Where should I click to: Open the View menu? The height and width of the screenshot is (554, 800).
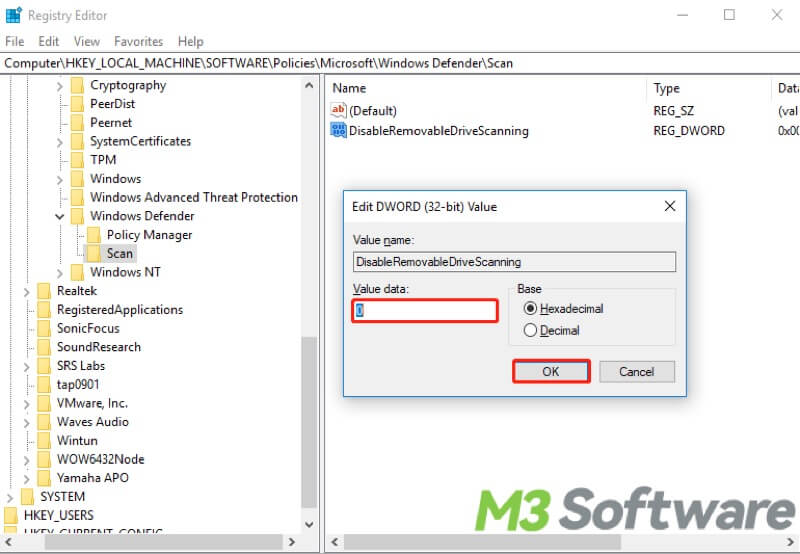pos(86,41)
